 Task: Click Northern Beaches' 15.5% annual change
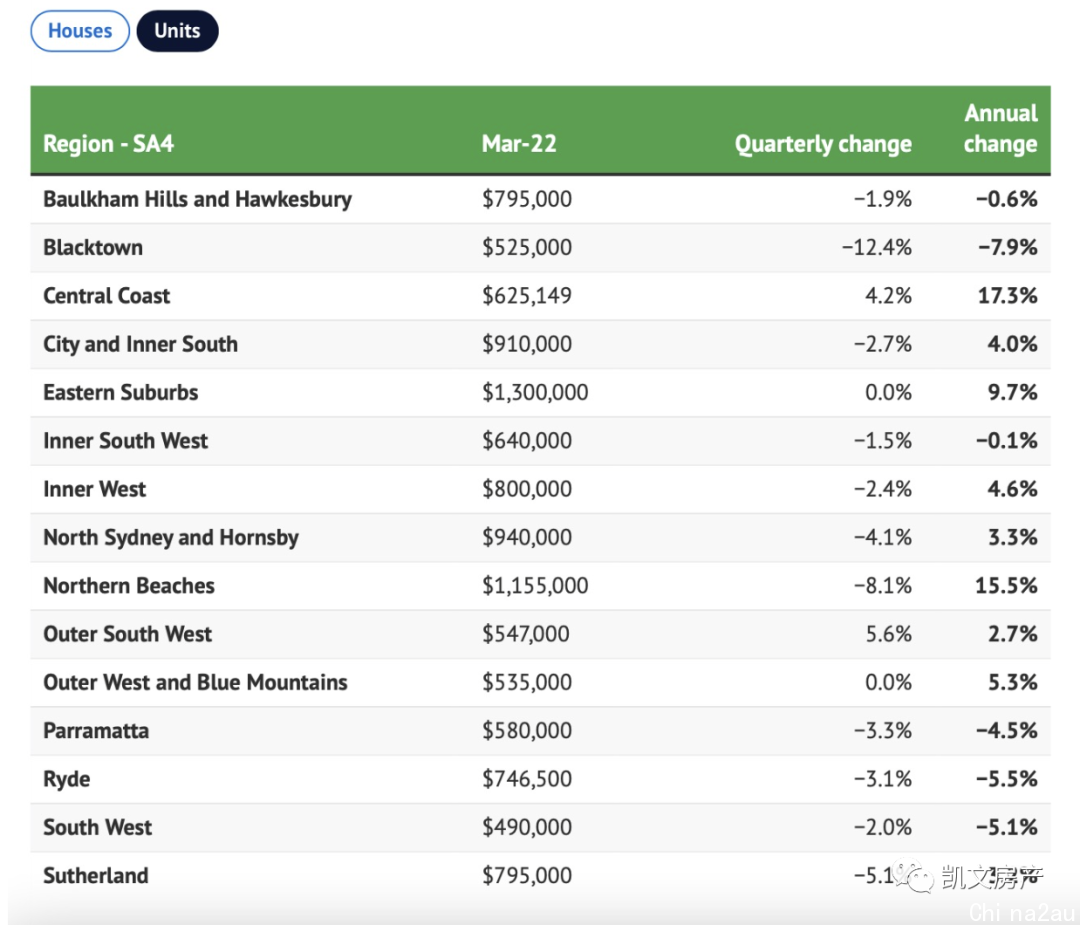coord(1006,585)
